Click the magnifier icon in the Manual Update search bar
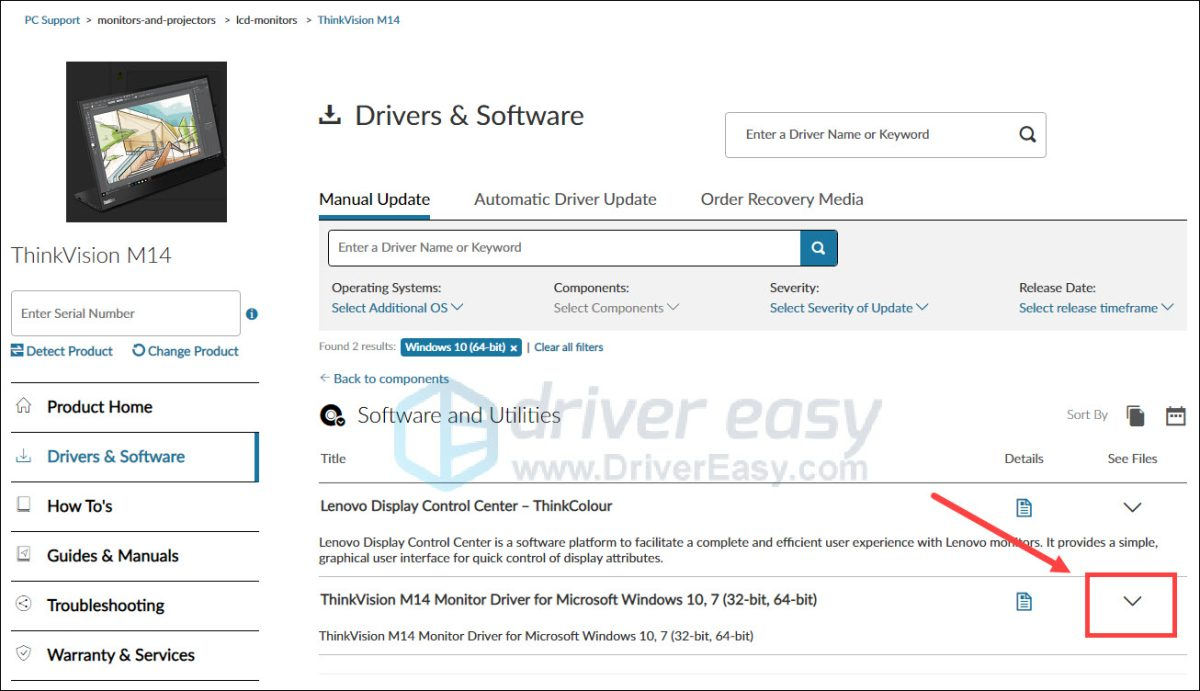1200x691 pixels. tap(818, 247)
